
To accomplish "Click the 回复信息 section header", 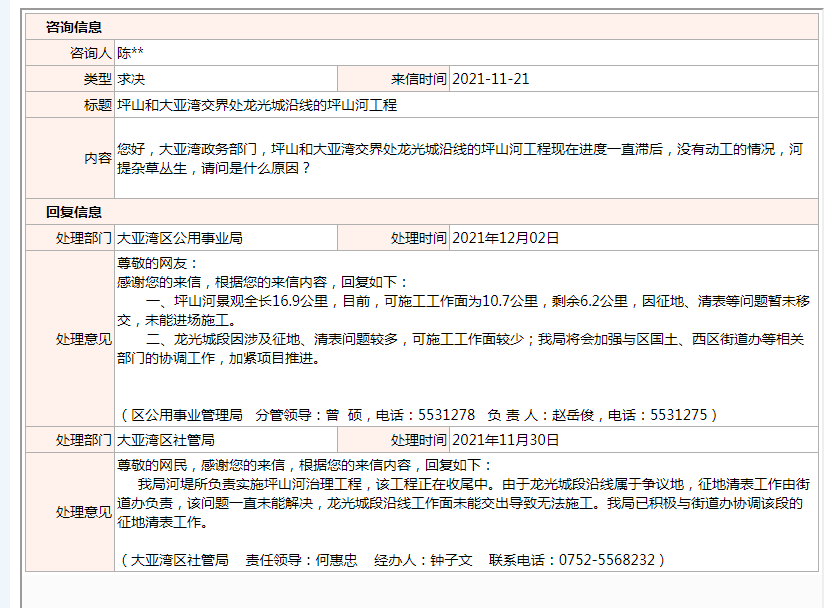I will [x=74, y=212].
